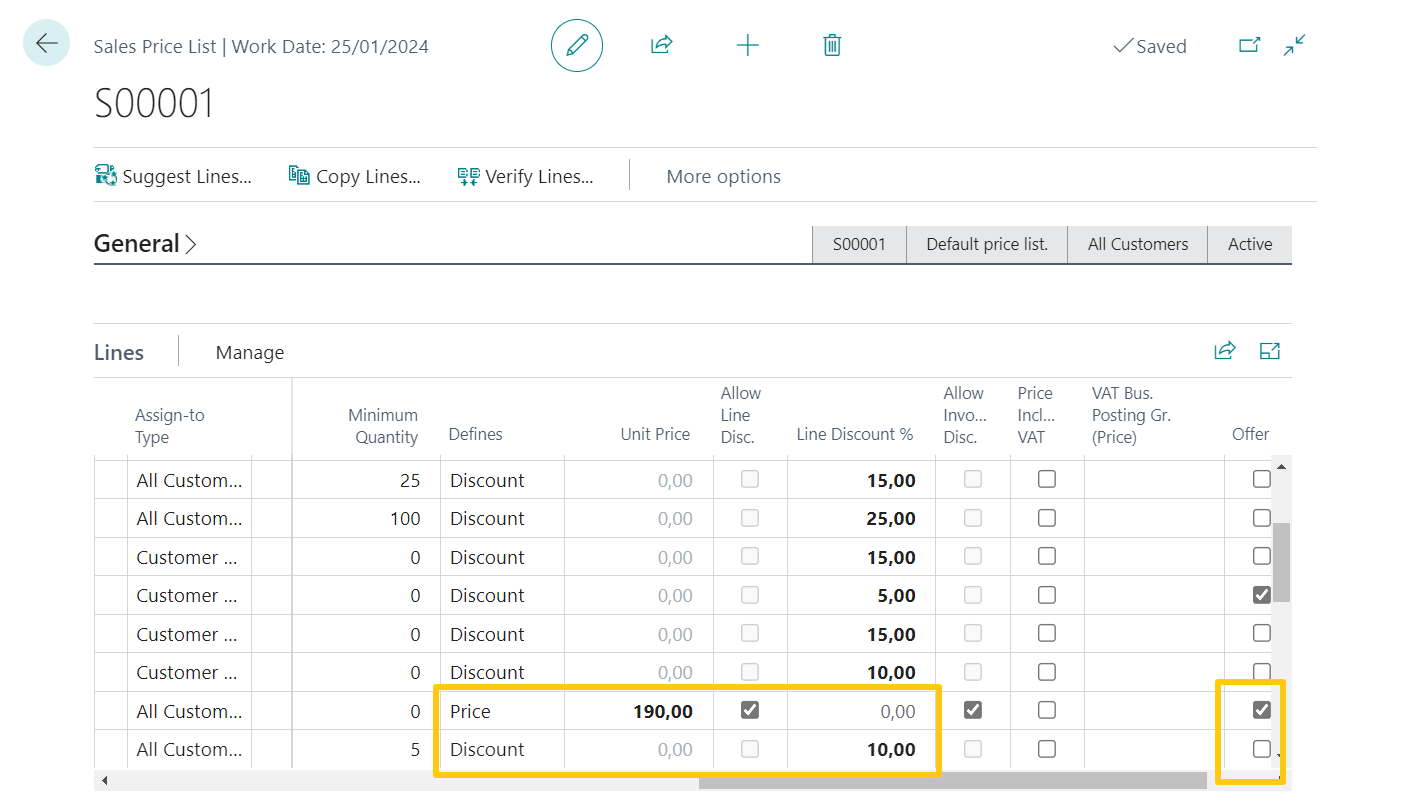Toggle Offer checkbox on the quantity 25 row
Image resolution: width=1410 pixels, height=805 pixels.
click(1262, 479)
